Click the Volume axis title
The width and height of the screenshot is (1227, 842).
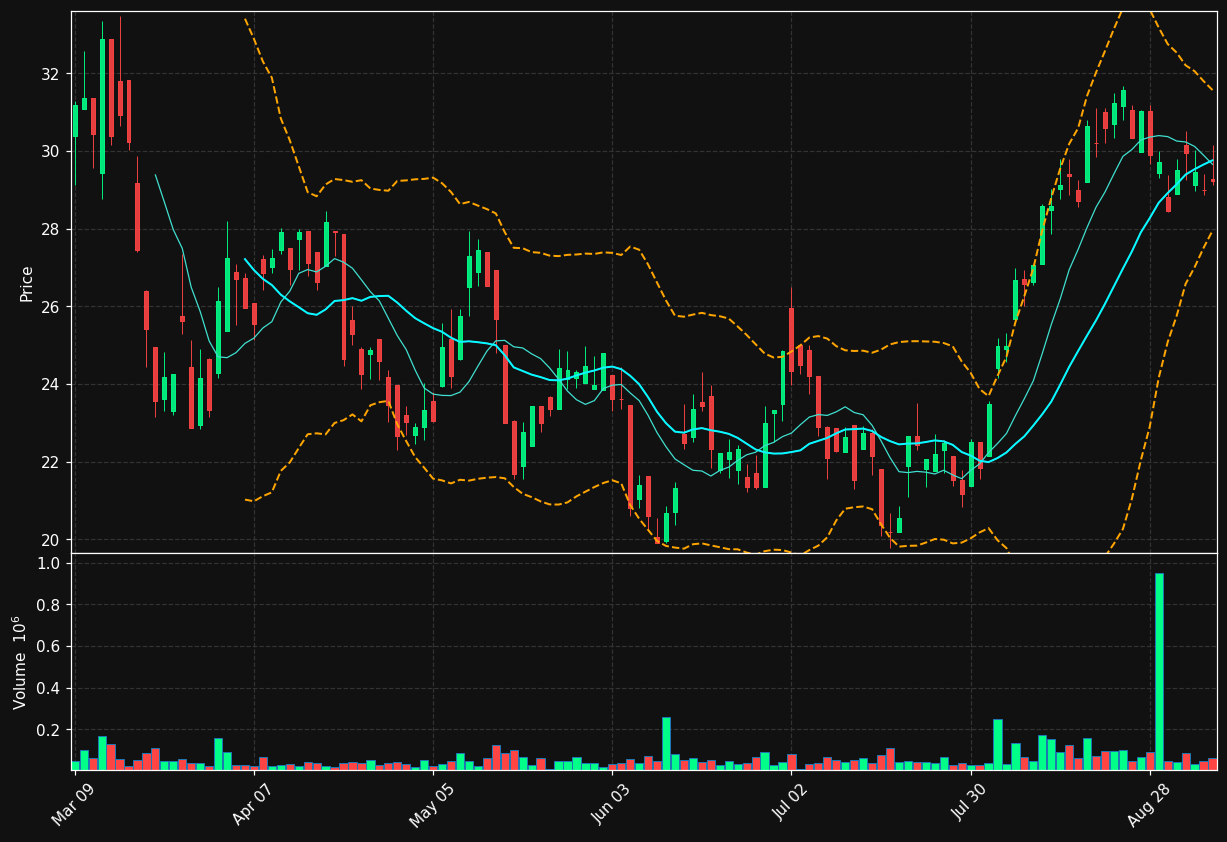coord(20,662)
